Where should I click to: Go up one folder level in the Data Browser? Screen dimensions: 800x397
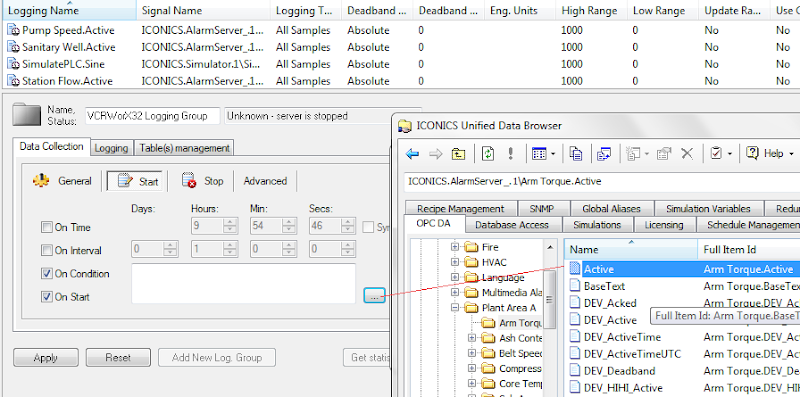[x=458, y=154]
